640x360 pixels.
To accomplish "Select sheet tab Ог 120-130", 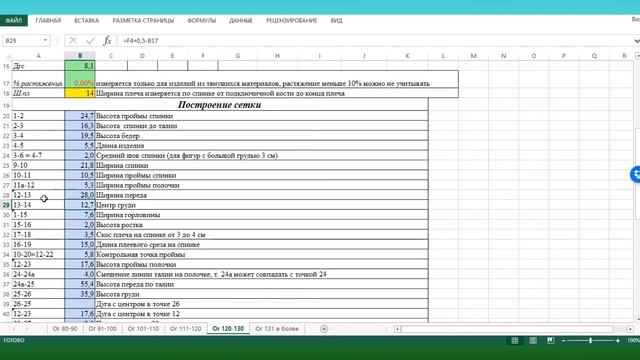I will pos(228,329).
